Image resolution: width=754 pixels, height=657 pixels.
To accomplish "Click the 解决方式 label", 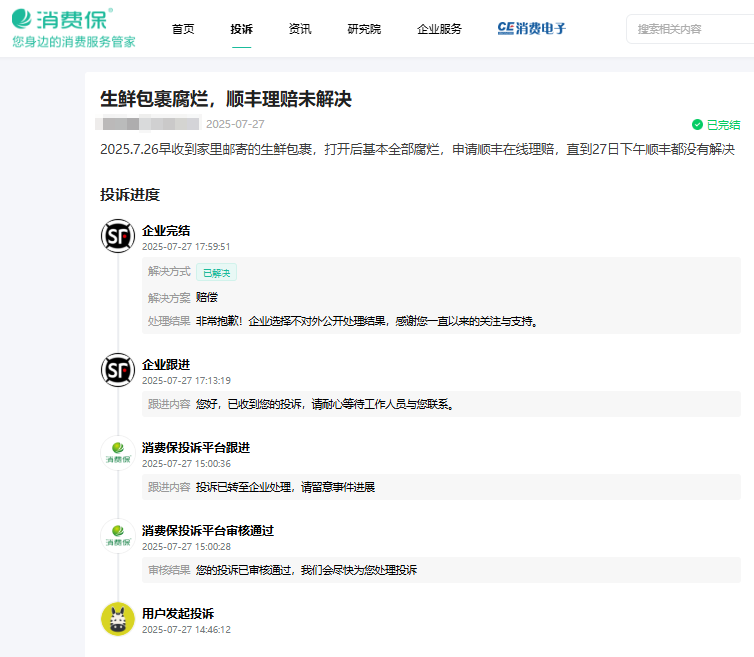I will (169, 272).
